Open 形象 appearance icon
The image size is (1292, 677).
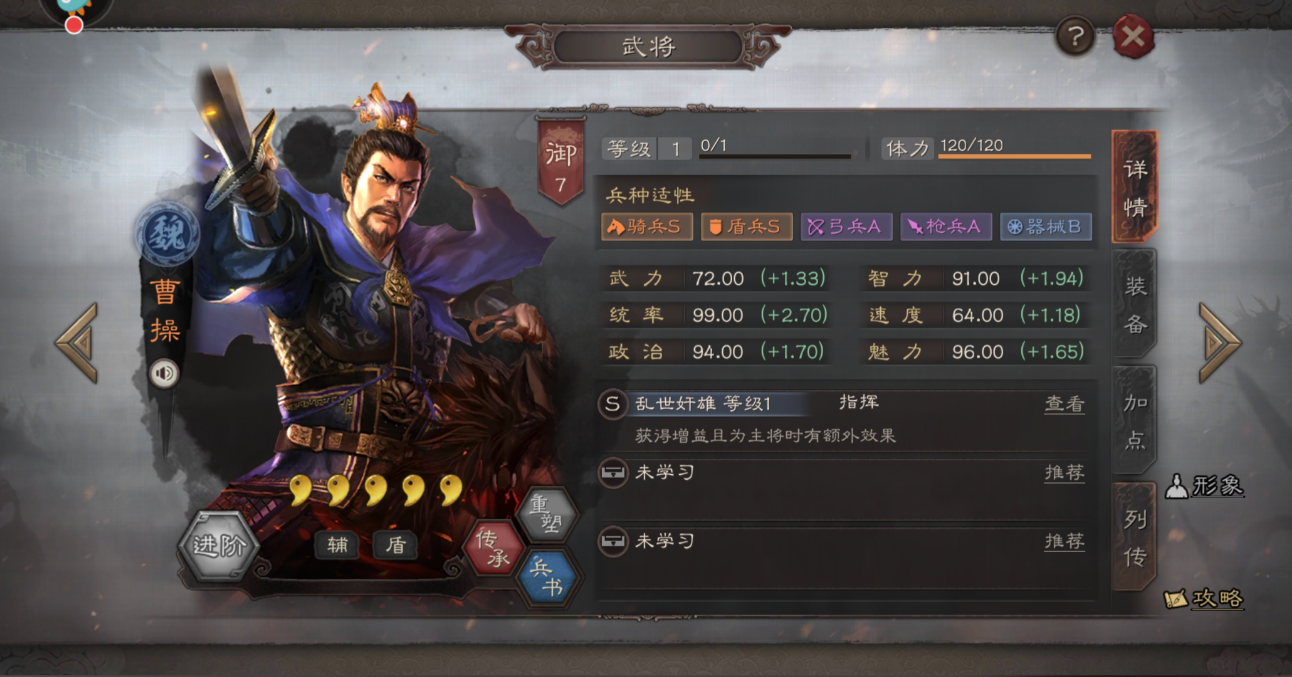point(1206,485)
